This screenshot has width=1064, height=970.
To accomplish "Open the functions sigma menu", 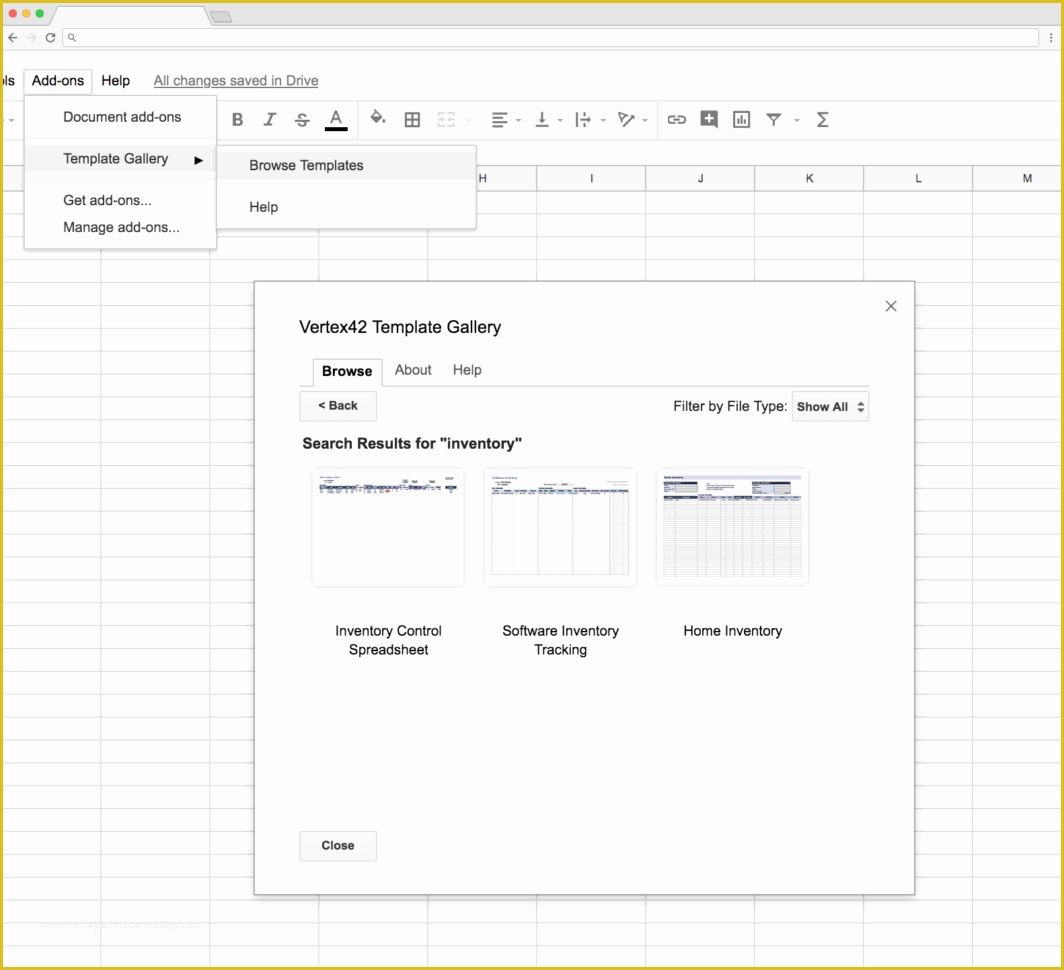I will 822,119.
